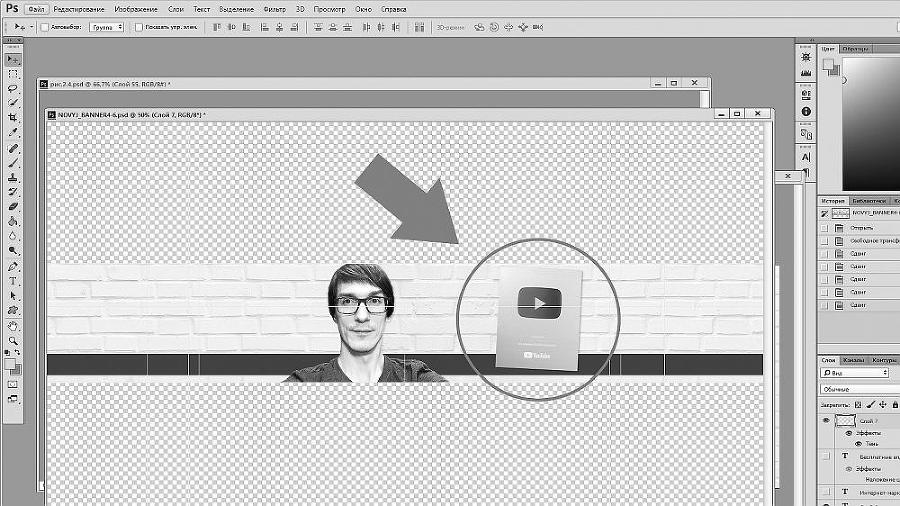The width and height of the screenshot is (900, 506).
Task: Click lock position icon in Layers
Action: (883, 405)
